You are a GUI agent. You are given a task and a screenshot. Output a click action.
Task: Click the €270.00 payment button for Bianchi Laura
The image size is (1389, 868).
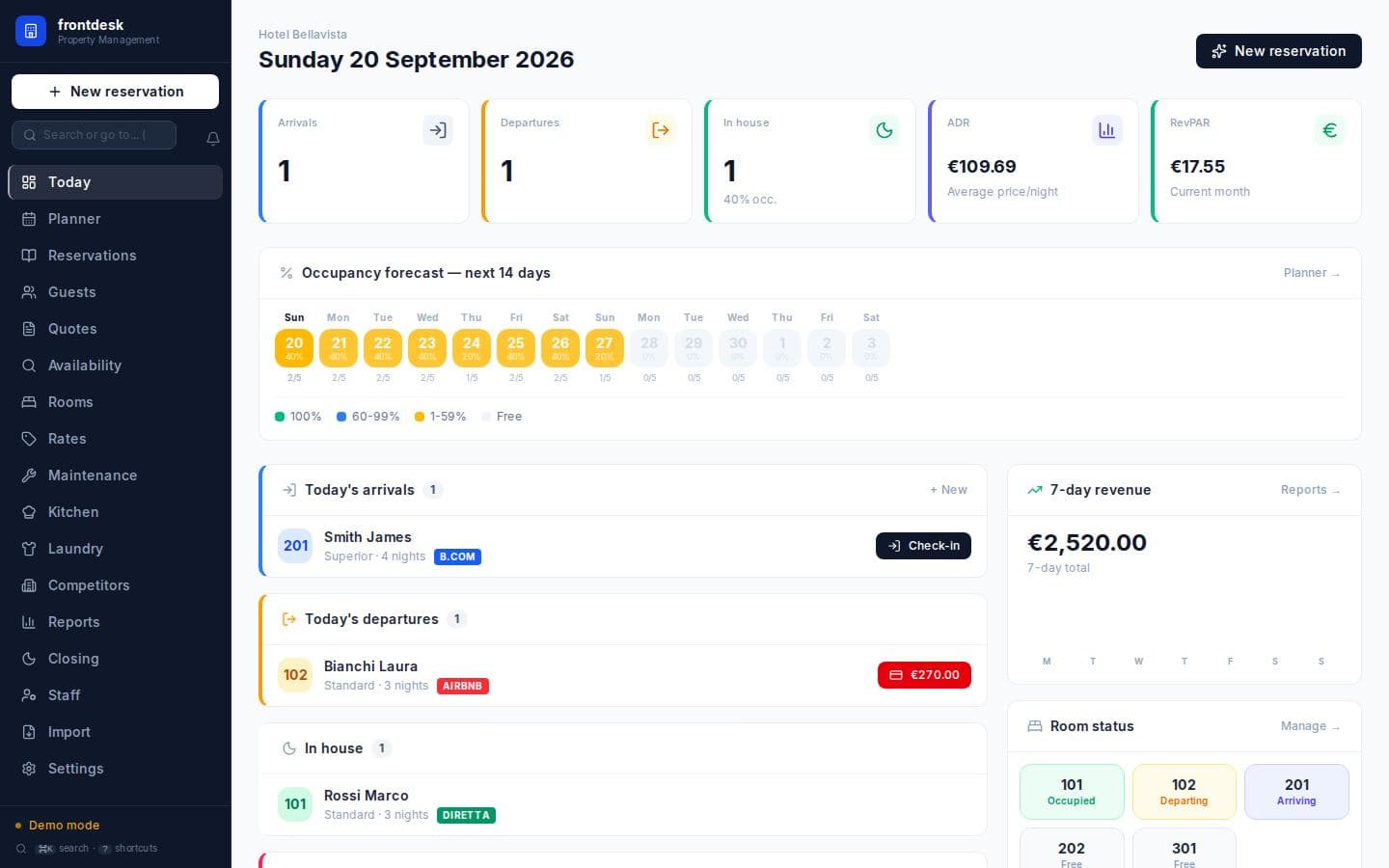click(924, 675)
